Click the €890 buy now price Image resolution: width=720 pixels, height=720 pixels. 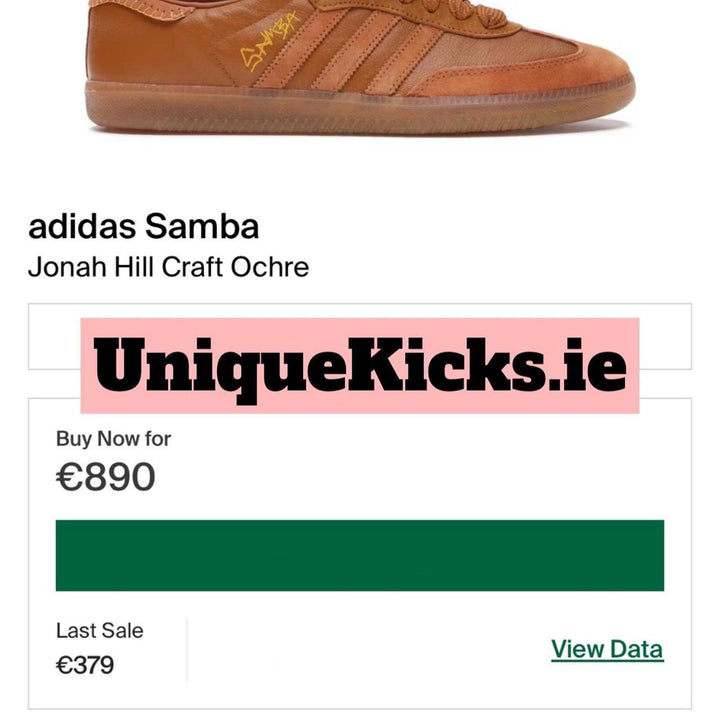(x=106, y=477)
